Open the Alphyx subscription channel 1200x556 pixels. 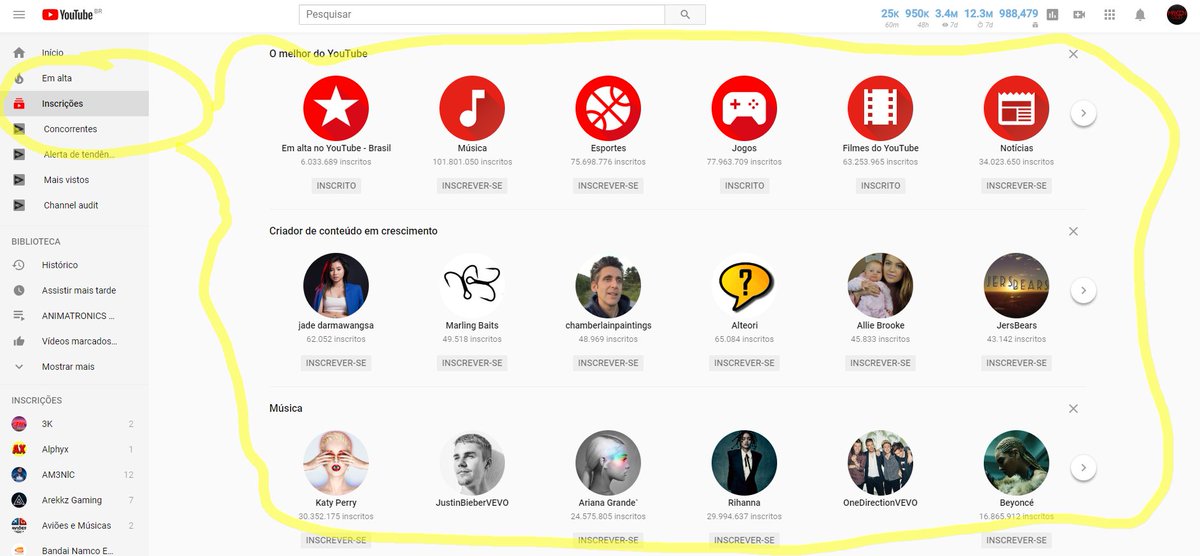pos(74,450)
